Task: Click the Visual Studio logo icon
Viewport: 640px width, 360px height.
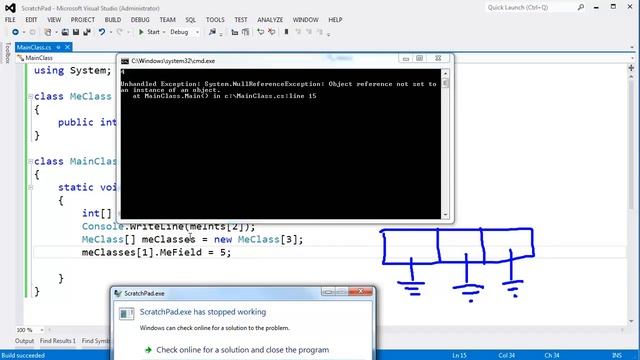Action: click(x=10, y=8)
